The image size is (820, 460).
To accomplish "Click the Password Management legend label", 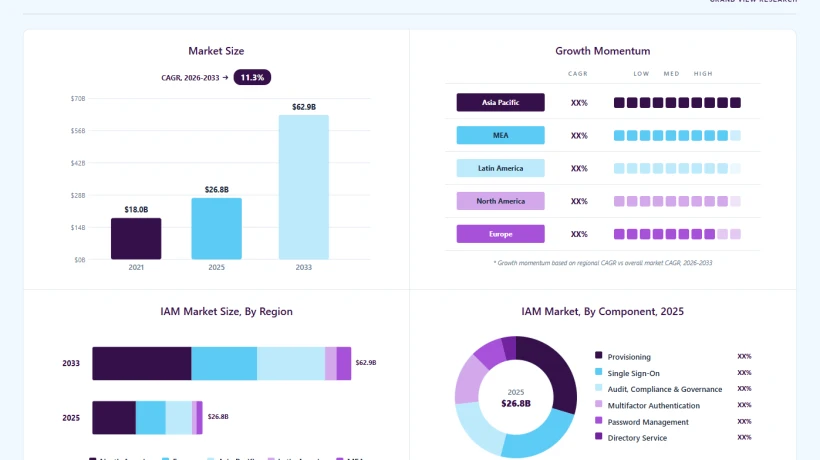I will (x=648, y=422).
